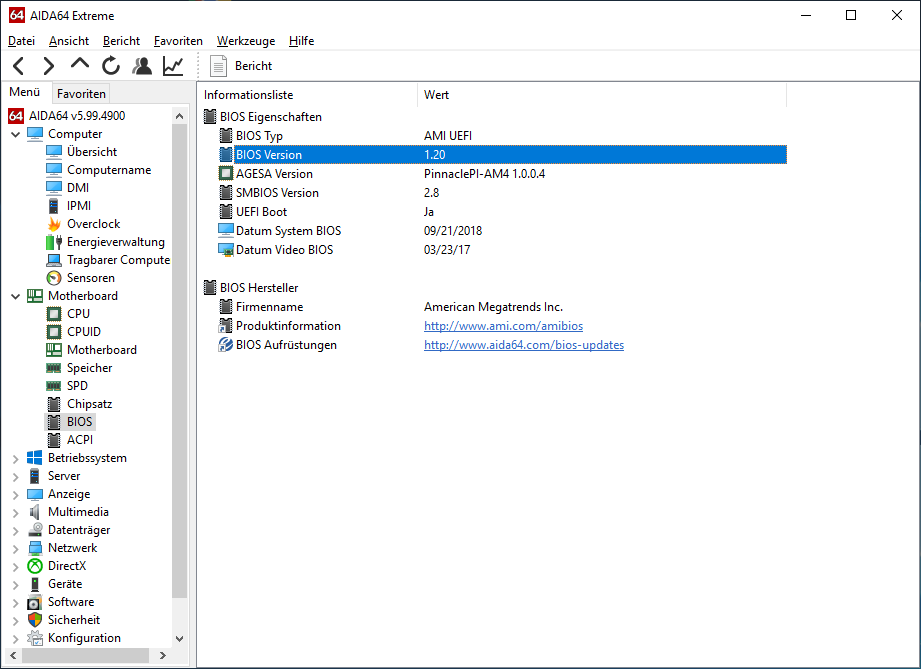The width and height of the screenshot is (921, 669).
Task: Switch to the Menü tab
Action: pos(25,92)
